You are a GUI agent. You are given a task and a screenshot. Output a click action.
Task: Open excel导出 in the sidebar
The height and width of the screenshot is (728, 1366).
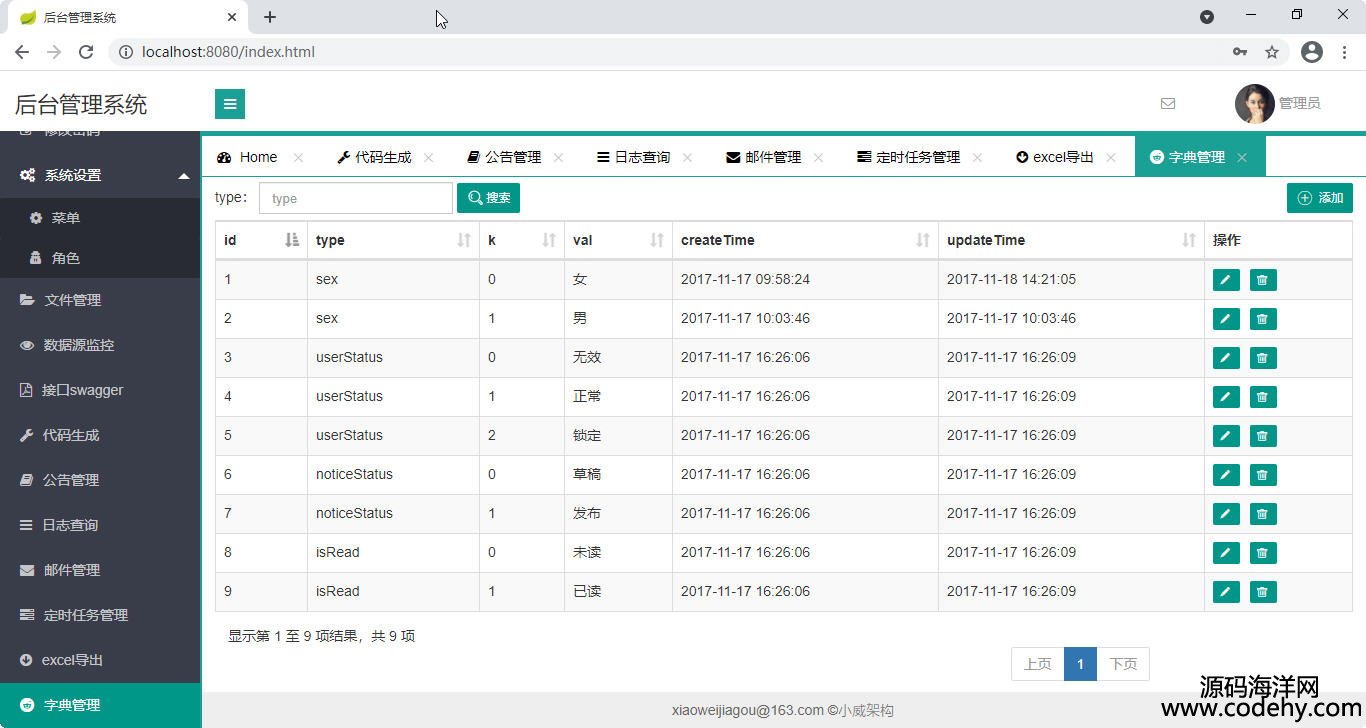(x=100, y=660)
